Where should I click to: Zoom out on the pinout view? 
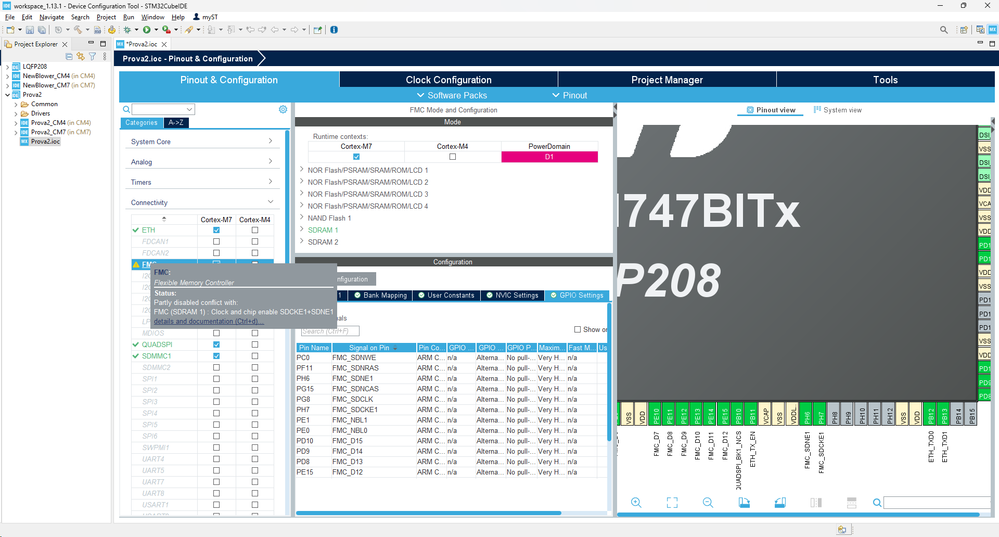click(708, 503)
